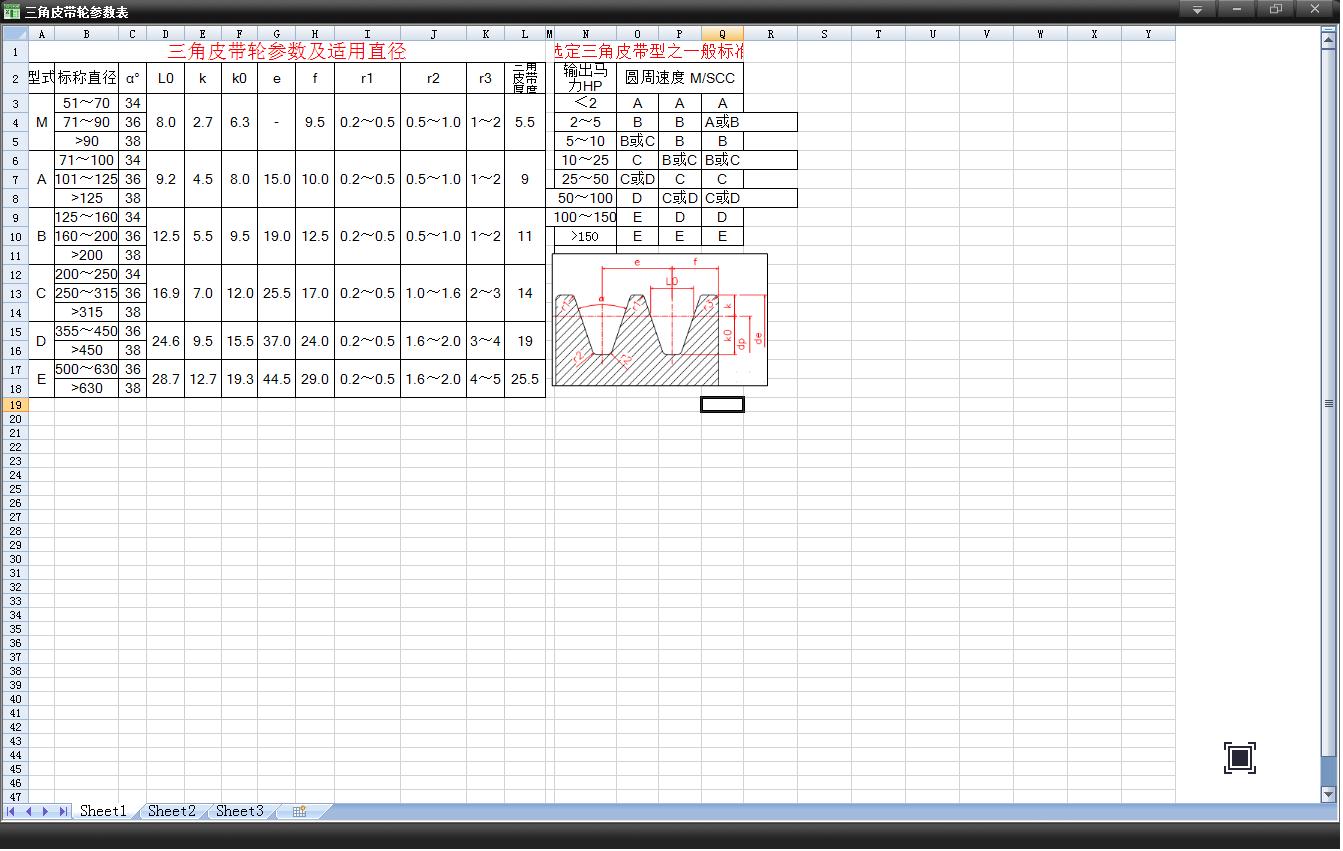Viewport: 1343px width, 851px height.
Task: Go to the next sheet tab
Action: pos(45,812)
